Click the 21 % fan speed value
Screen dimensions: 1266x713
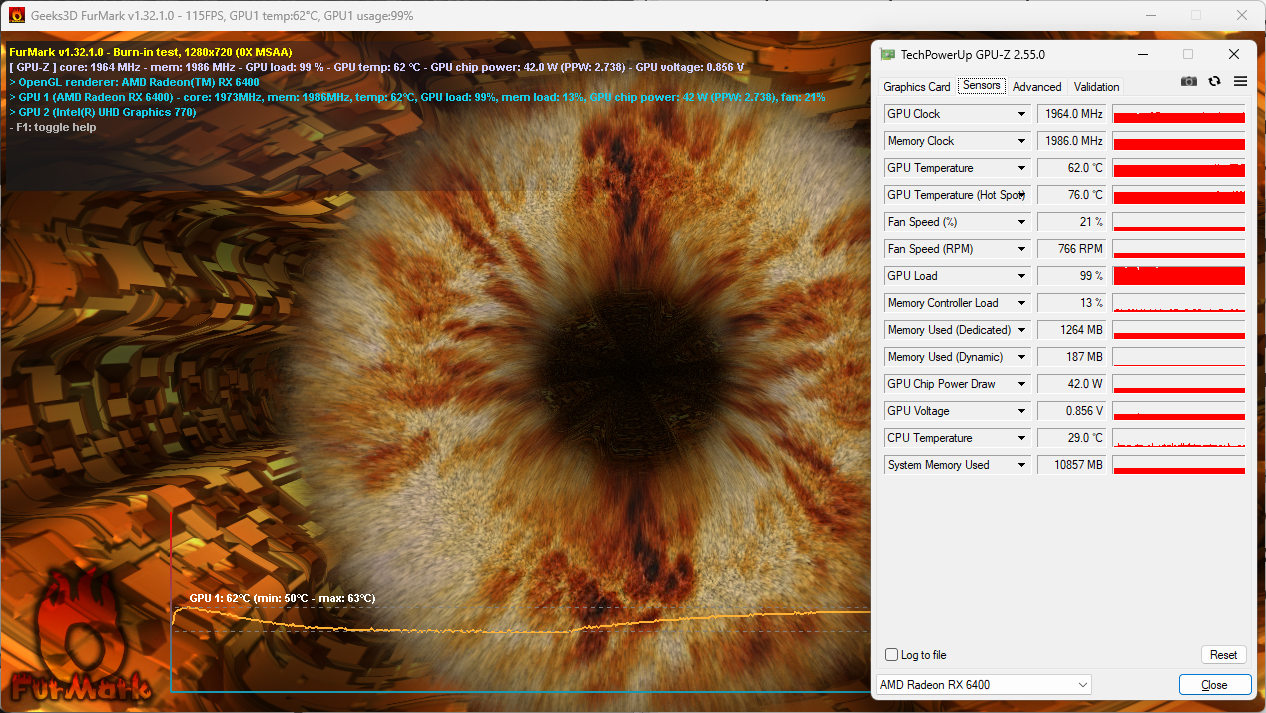1072,222
